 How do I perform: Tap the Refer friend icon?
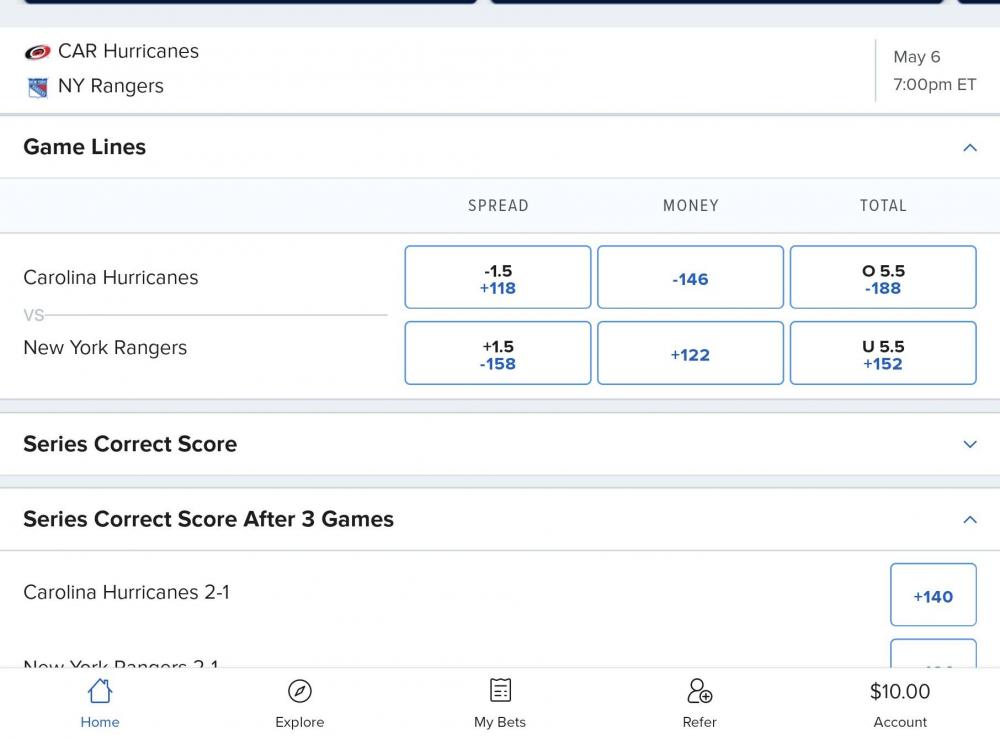699,691
